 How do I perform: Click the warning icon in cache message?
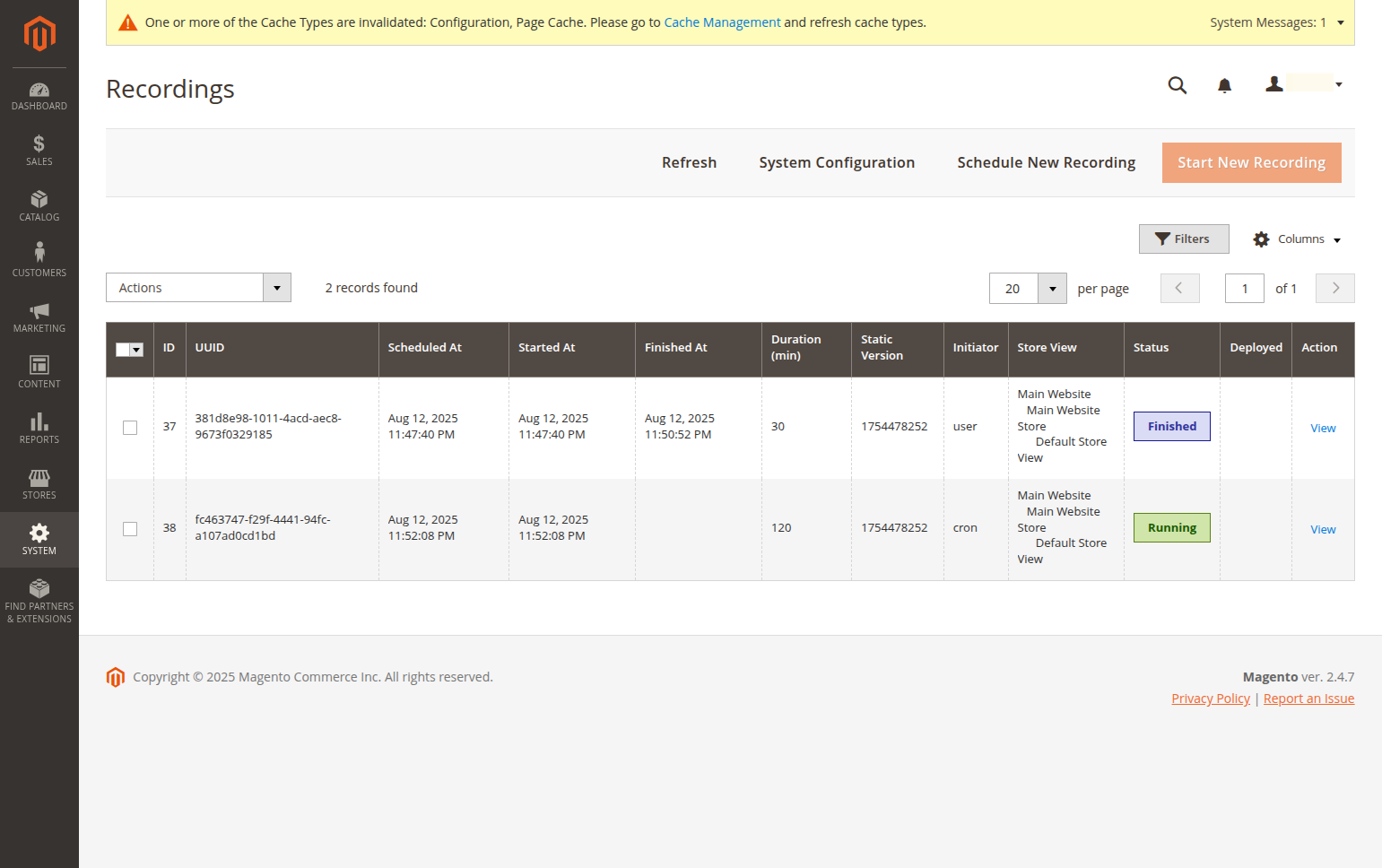[128, 22]
